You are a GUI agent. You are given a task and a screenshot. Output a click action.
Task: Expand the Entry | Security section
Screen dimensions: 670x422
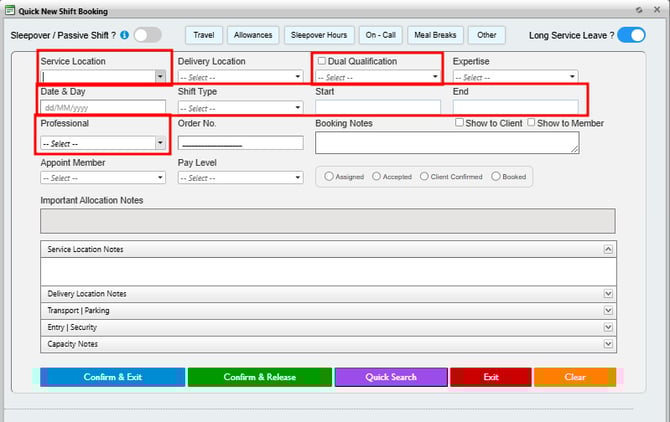click(607, 327)
